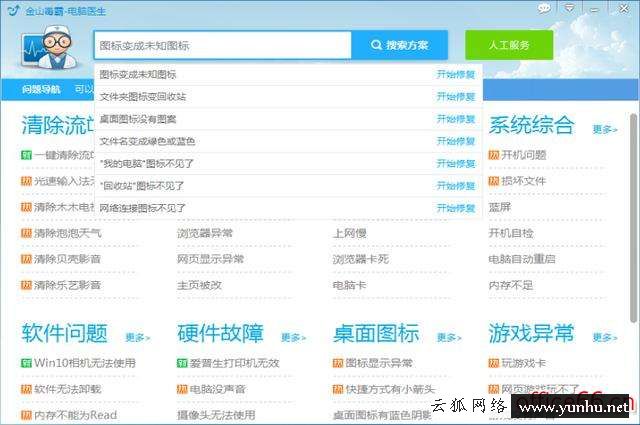Click the search input field

[222, 45]
